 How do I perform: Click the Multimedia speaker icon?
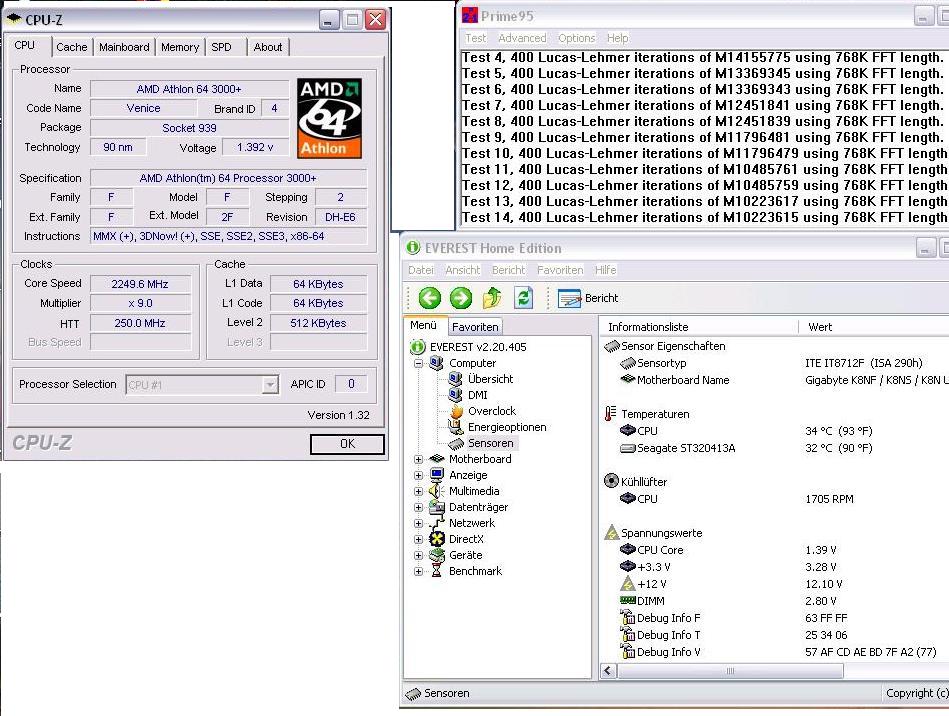436,491
